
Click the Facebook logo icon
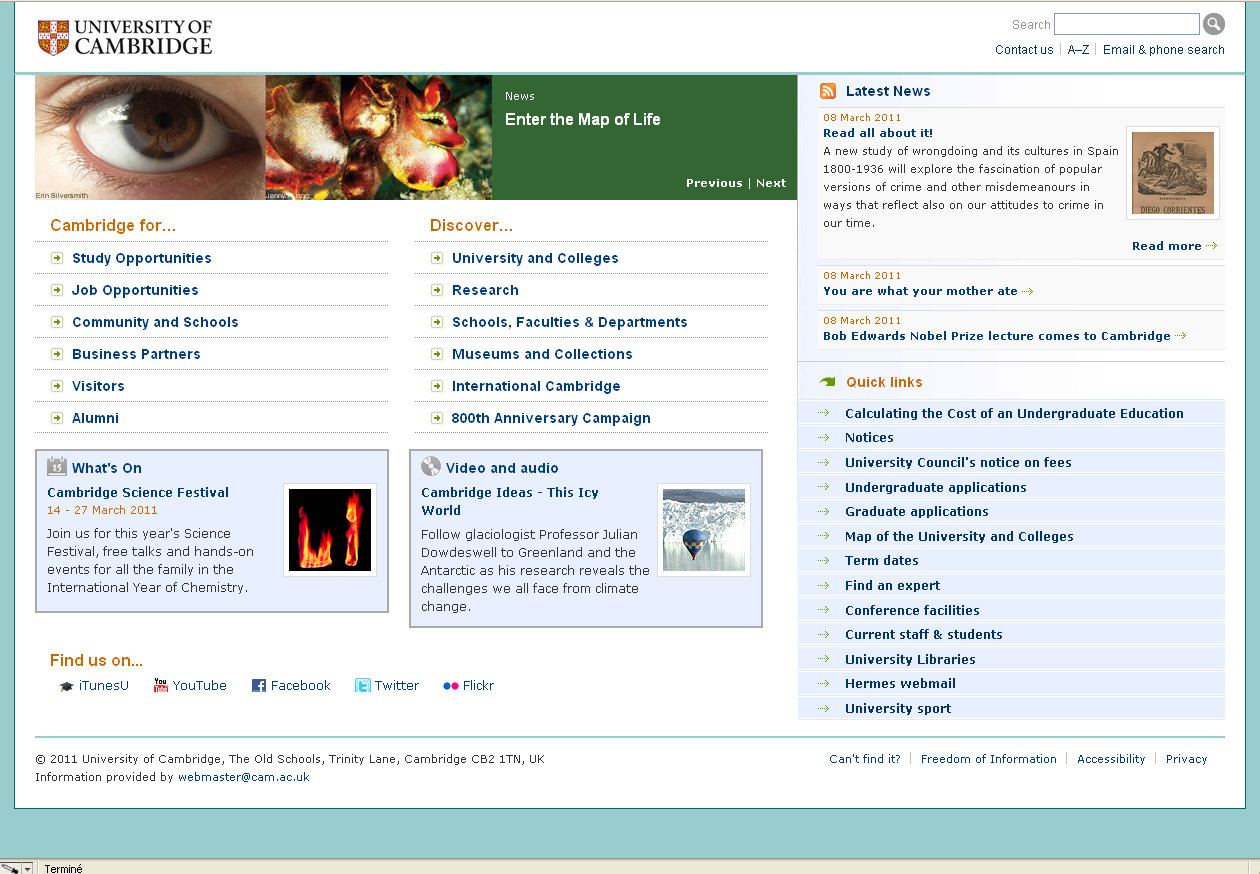click(x=259, y=686)
